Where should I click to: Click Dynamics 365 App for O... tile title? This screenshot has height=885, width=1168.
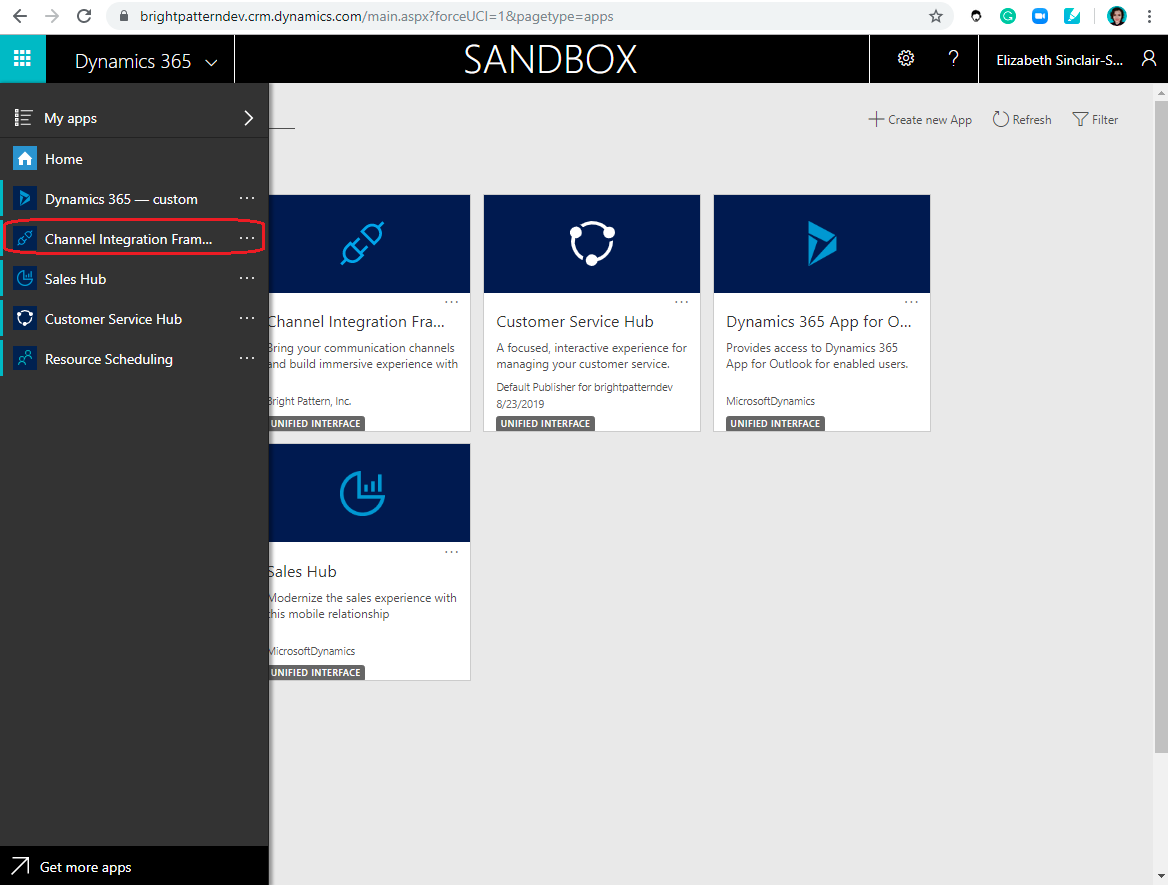click(819, 322)
